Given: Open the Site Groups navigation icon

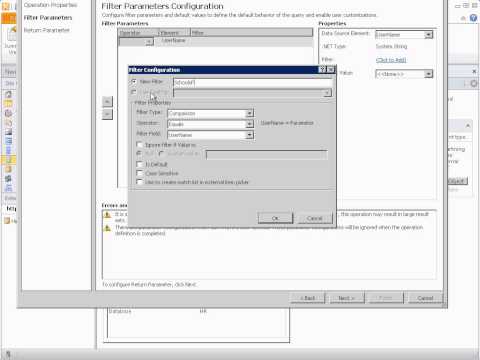Looking at the screenshot, I should click(8, 188).
